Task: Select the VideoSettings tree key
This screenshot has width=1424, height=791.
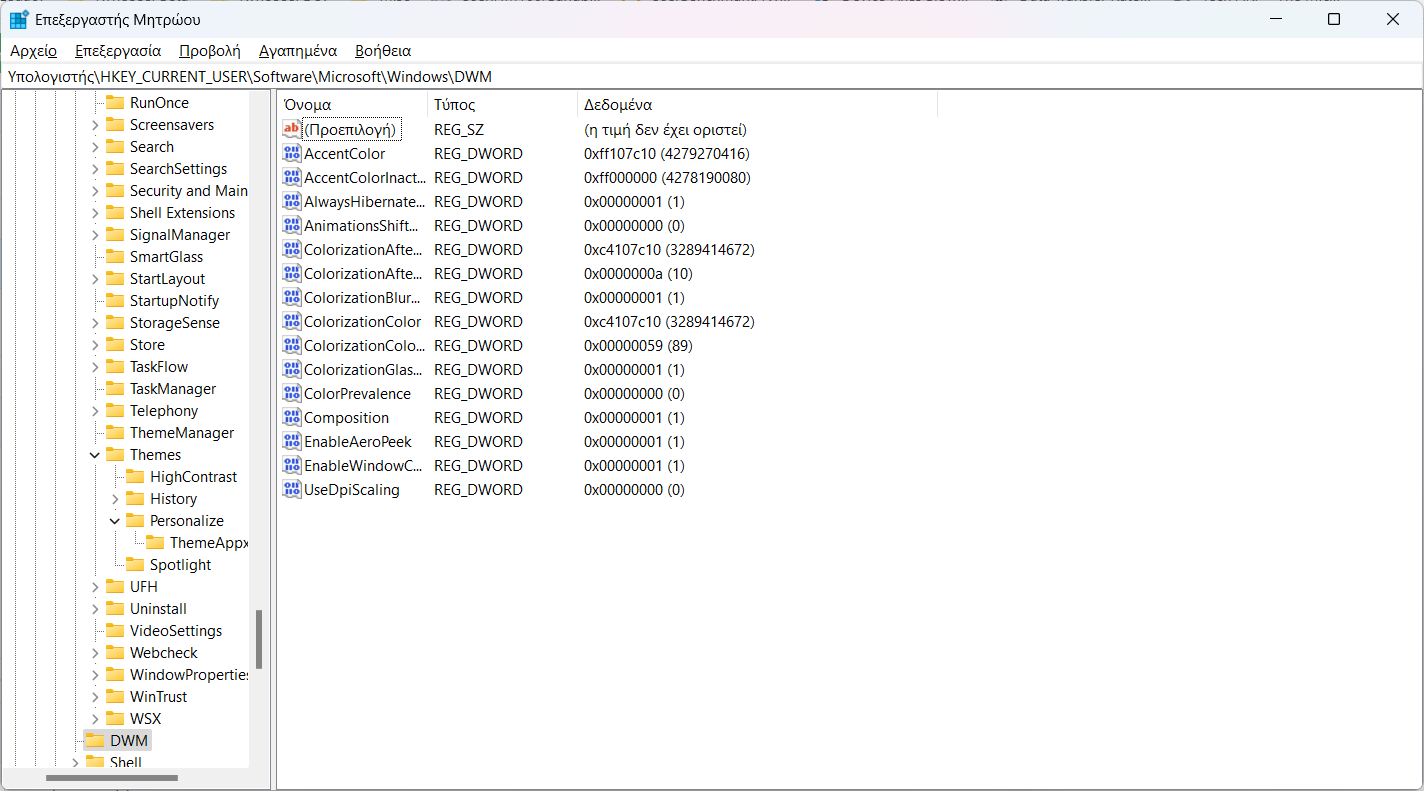Action: click(x=176, y=631)
